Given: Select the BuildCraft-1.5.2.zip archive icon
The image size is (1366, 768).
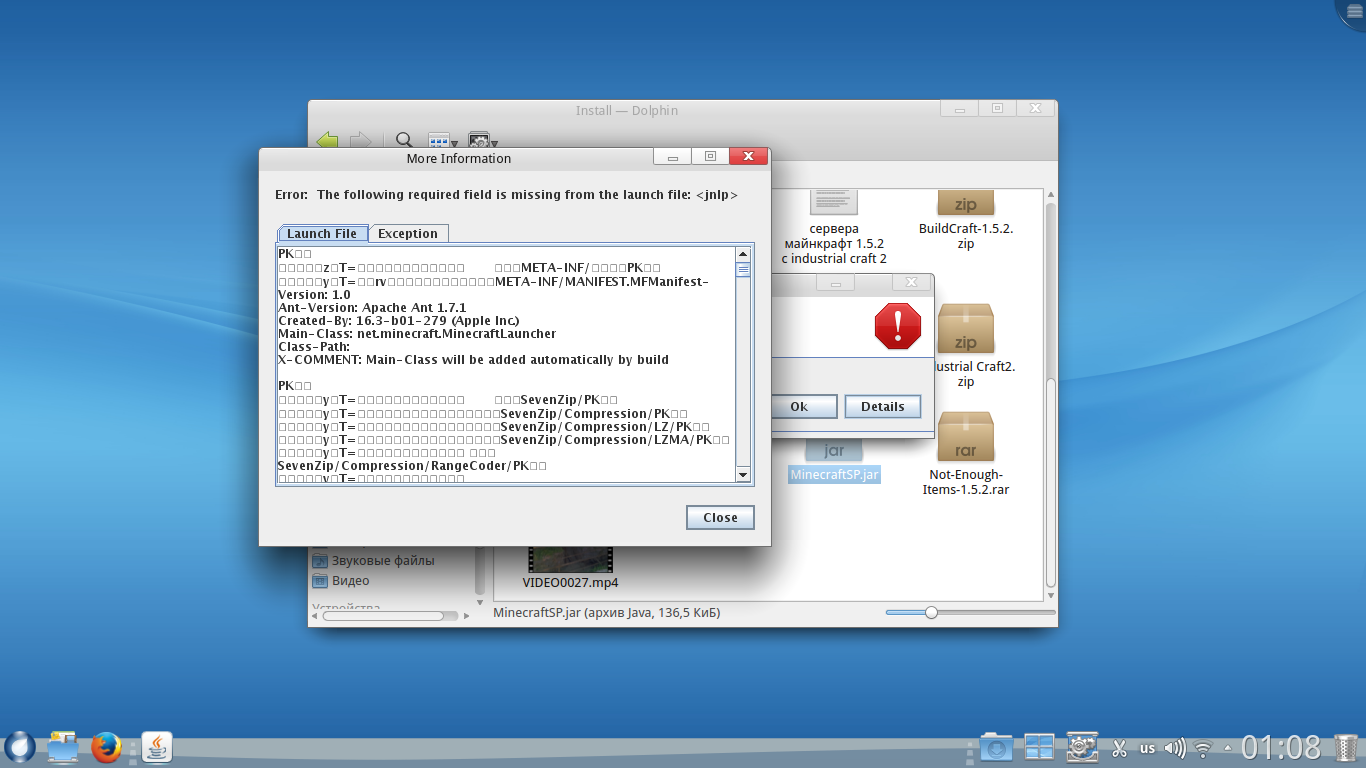Looking at the screenshot, I should [966, 203].
